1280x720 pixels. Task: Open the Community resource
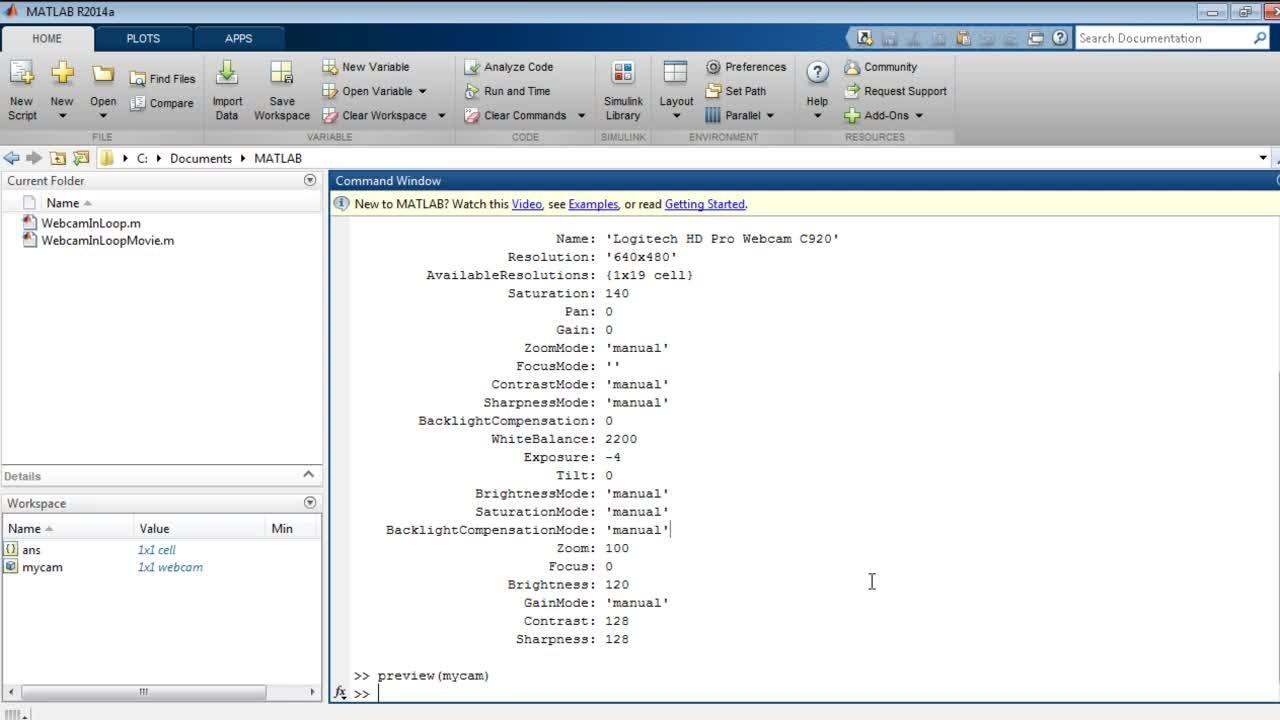(x=881, y=67)
